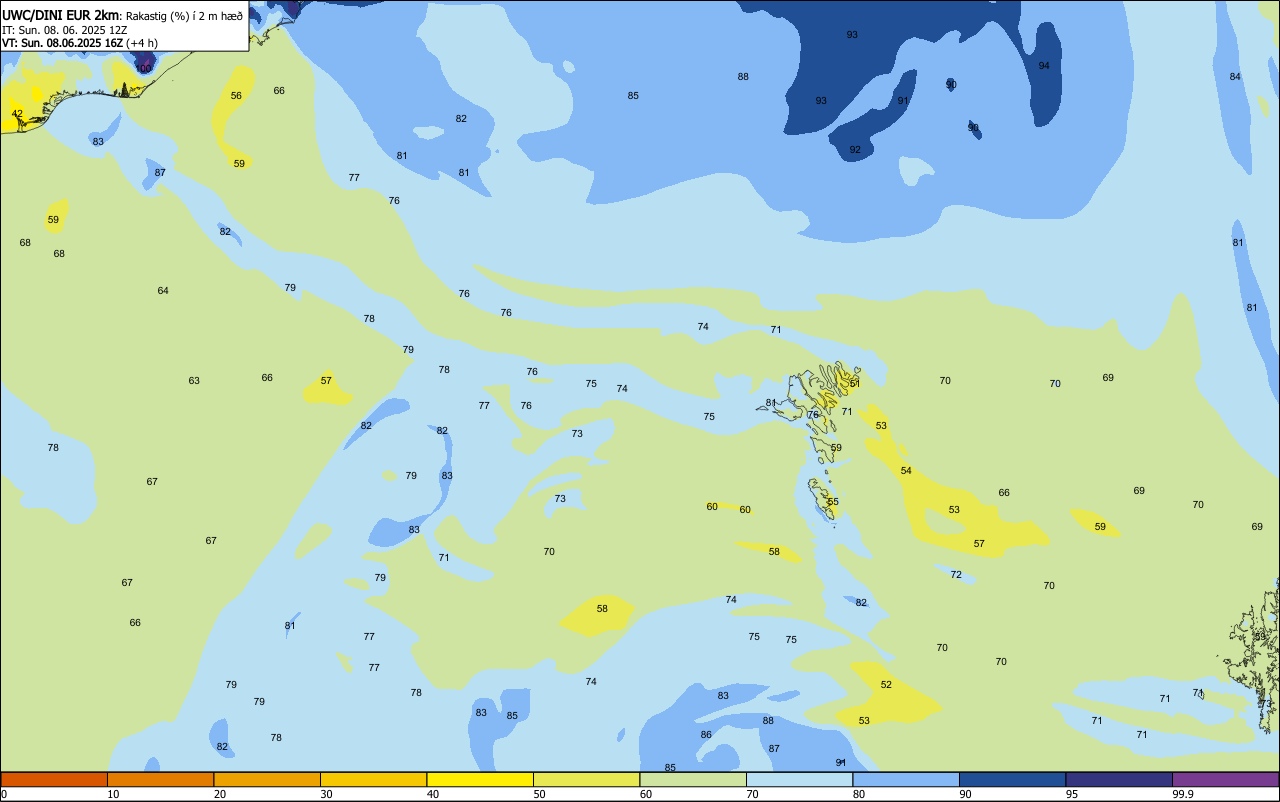The image size is (1280, 802).
Task: Pick the 60–70 light green legend swatch
Action: click(693, 779)
